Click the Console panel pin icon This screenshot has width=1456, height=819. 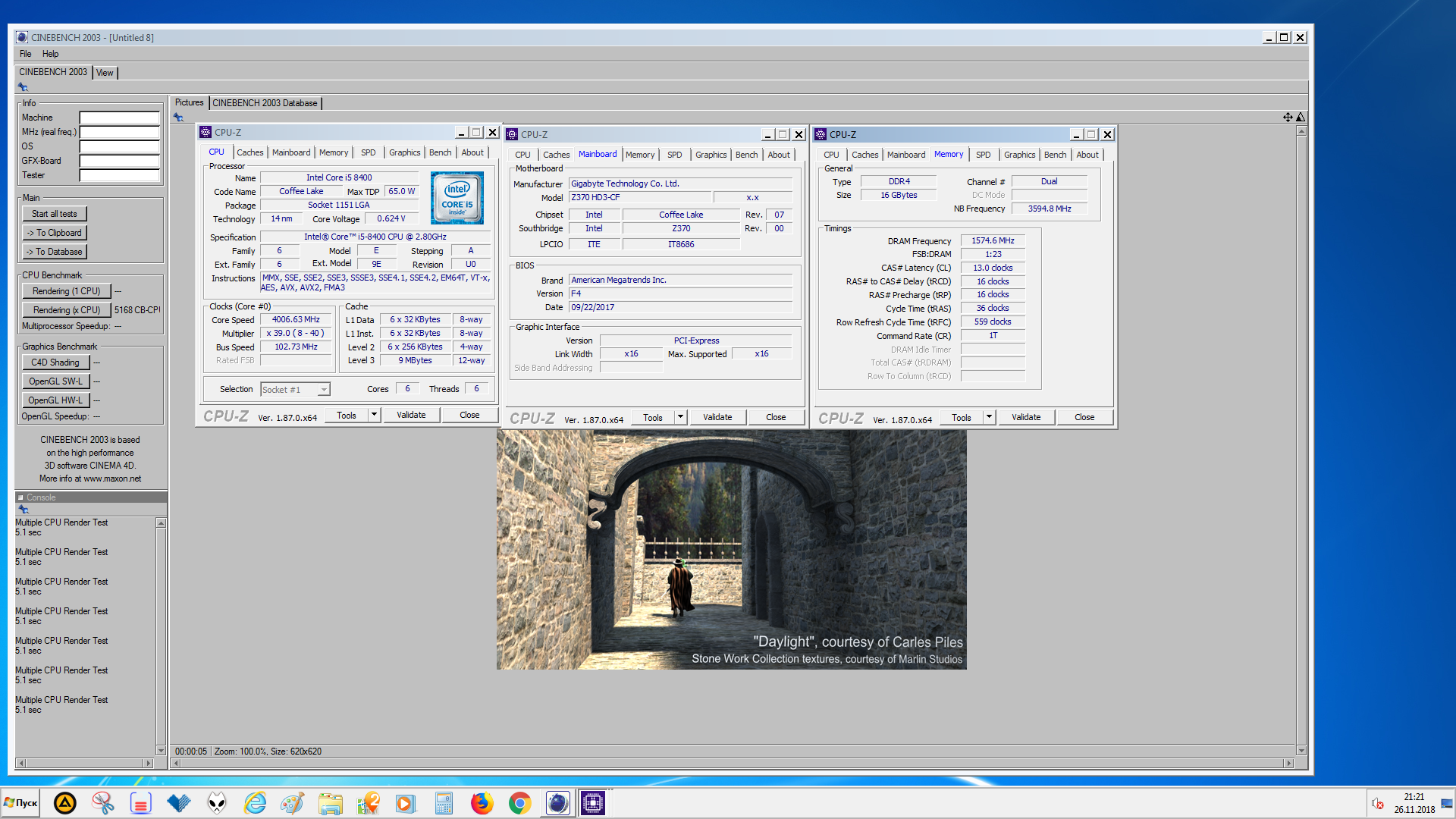(x=24, y=510)
